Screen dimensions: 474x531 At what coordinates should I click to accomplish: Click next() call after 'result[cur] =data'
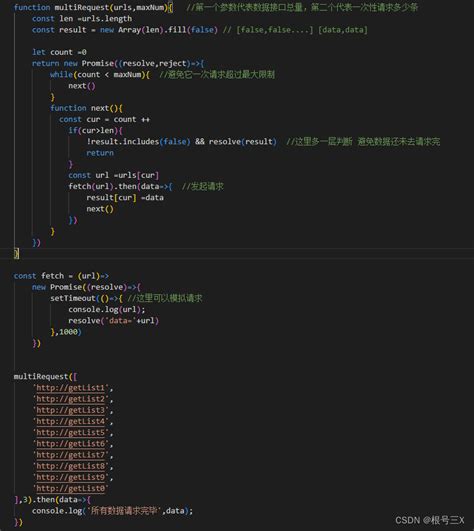click(100, 209)
